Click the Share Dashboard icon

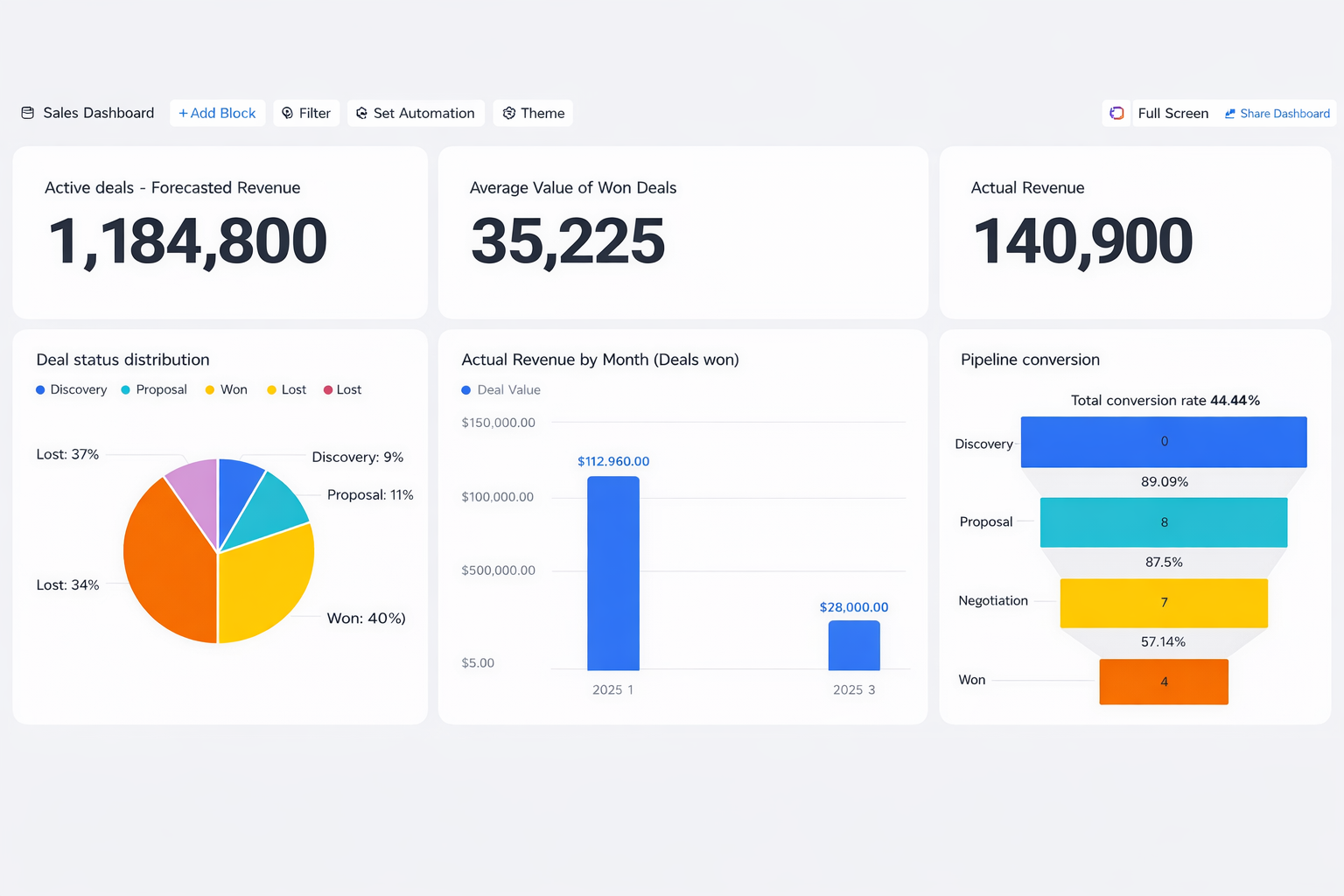coord(1229,114)
